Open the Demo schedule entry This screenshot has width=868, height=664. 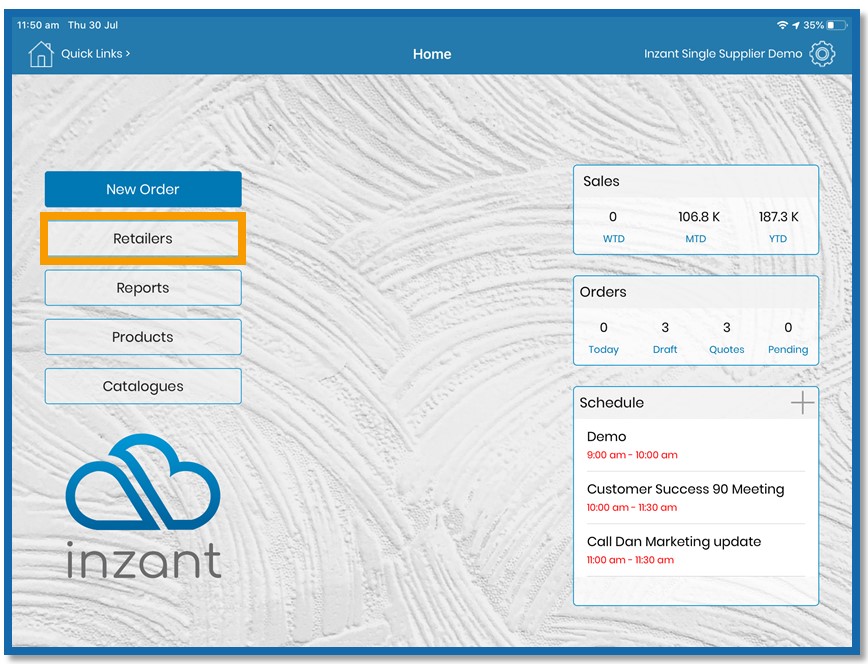click(x=695, y=445)
